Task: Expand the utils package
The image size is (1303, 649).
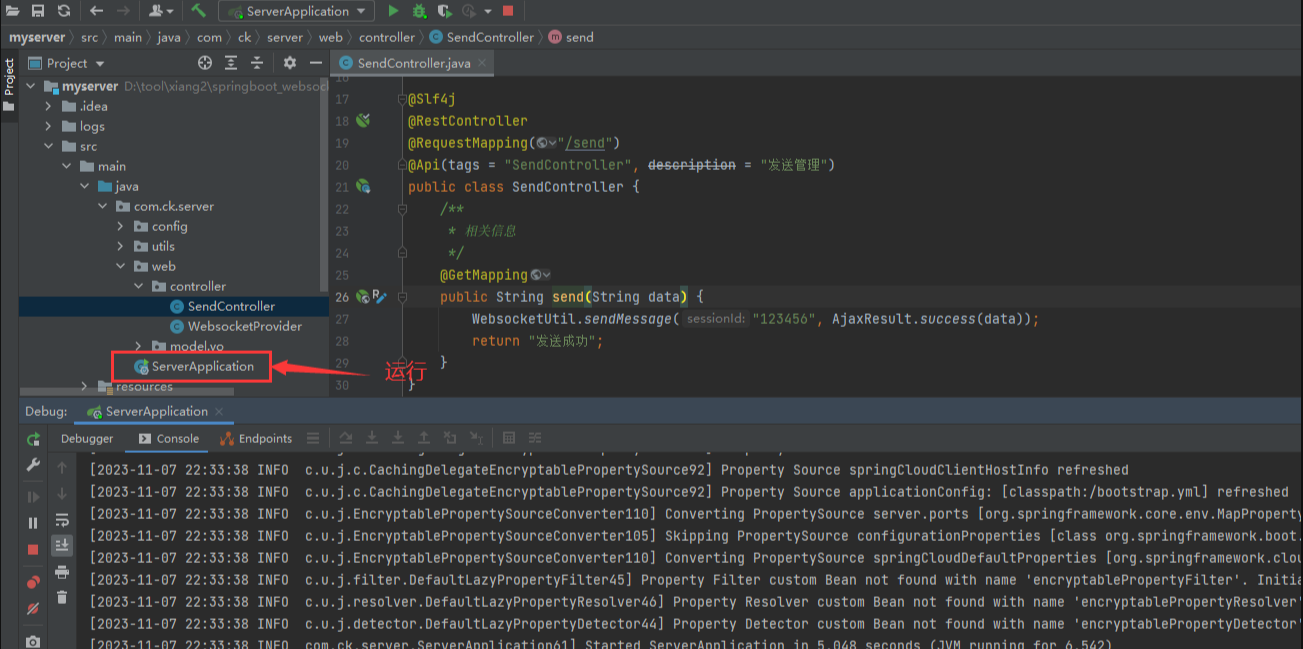Action: [120, 246]
